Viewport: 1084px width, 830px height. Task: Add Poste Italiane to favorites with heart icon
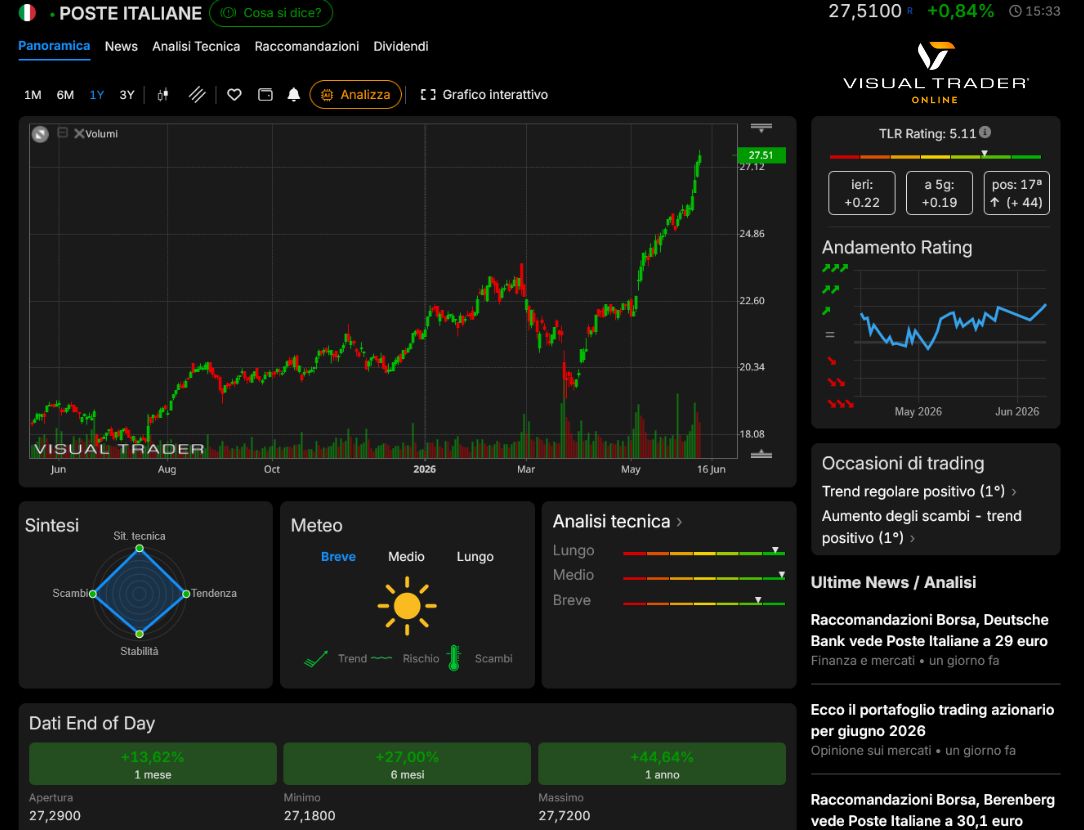point(234,95)
